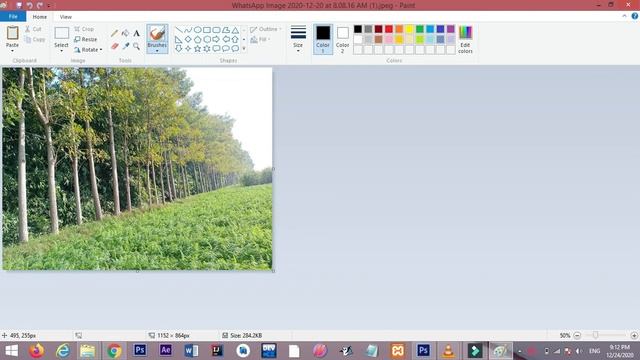This screenshot has width=640, height=360.
Task: Choose the Up arrow shape
Action: click(x=235, y=39)
